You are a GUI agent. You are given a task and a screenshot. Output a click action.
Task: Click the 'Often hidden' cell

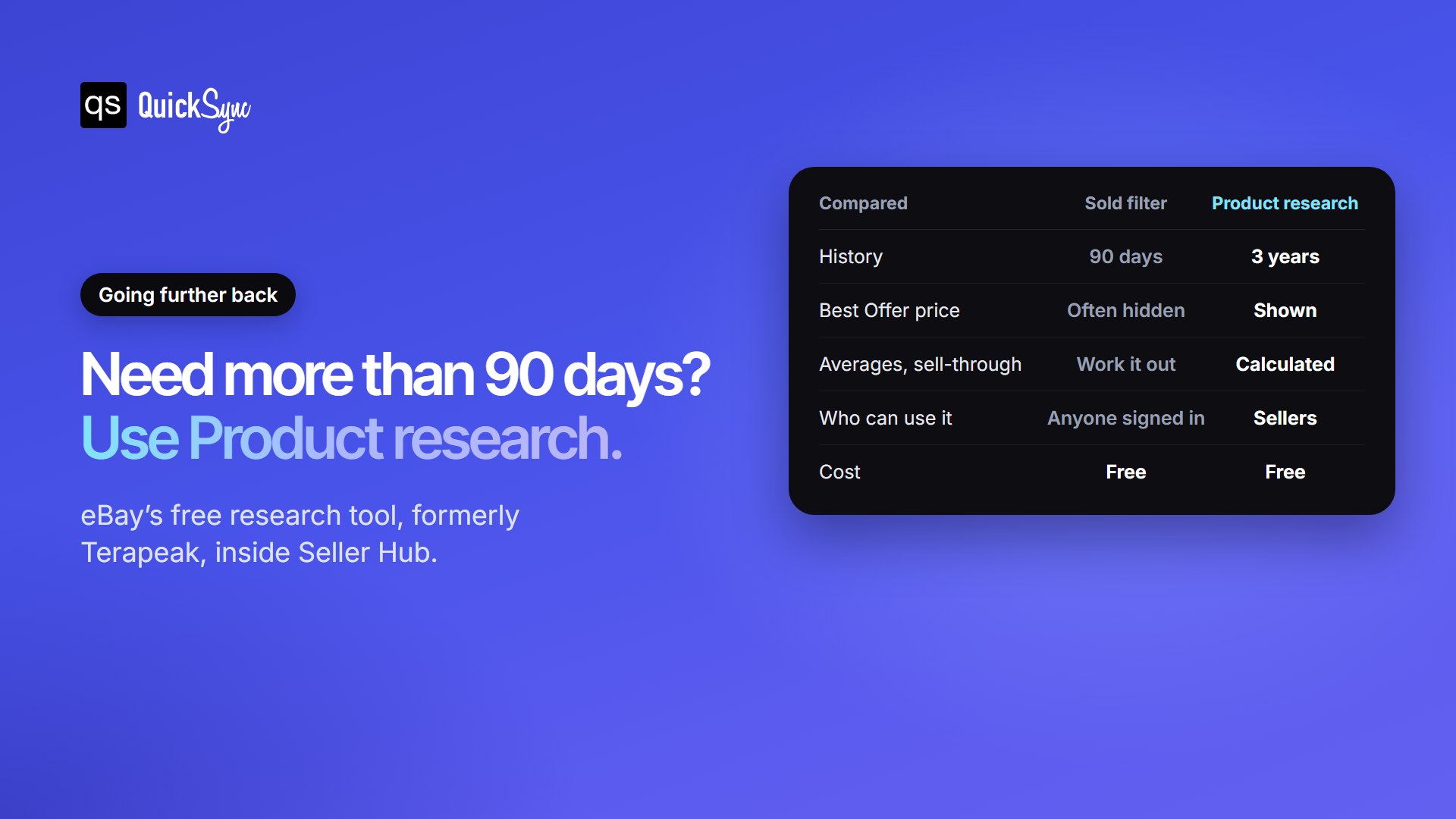point(1125,310)
